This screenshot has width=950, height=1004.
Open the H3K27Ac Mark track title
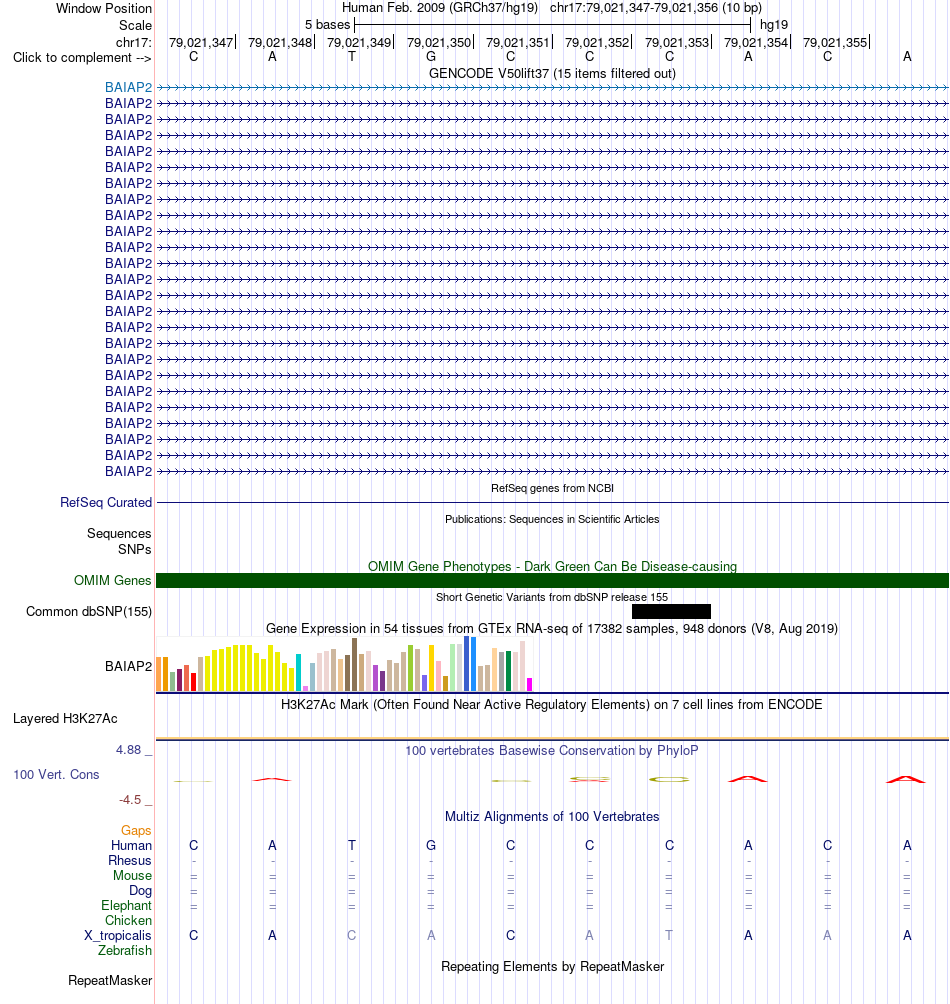tap(552, 704)
